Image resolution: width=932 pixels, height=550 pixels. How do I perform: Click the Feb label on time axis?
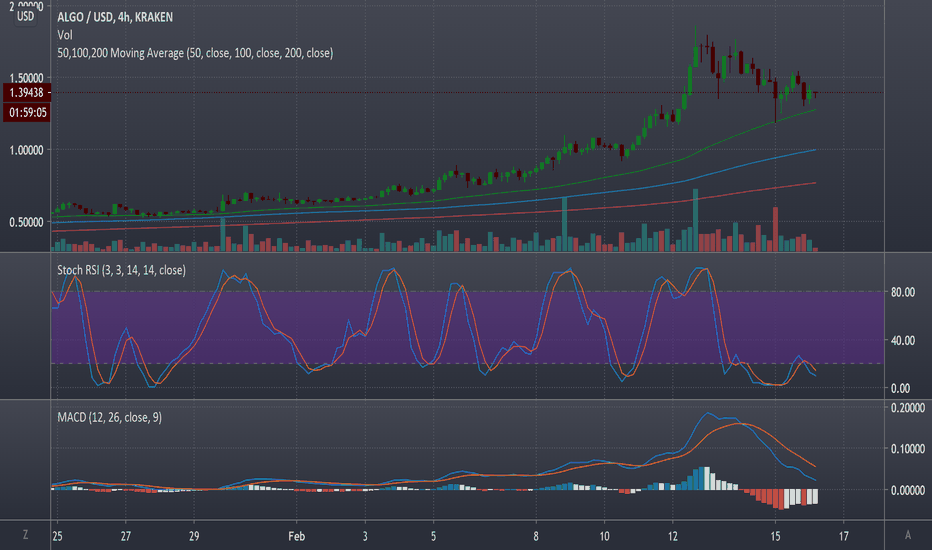(297, 536)
